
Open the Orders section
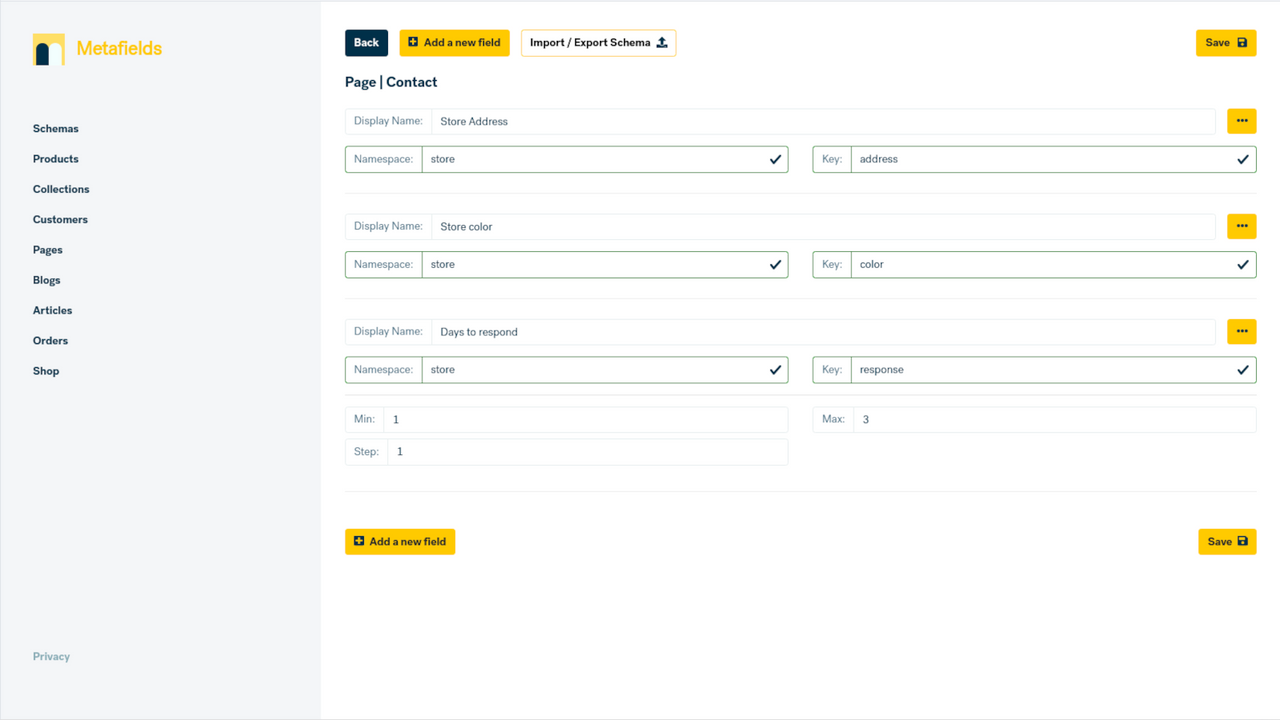[50, 340]
